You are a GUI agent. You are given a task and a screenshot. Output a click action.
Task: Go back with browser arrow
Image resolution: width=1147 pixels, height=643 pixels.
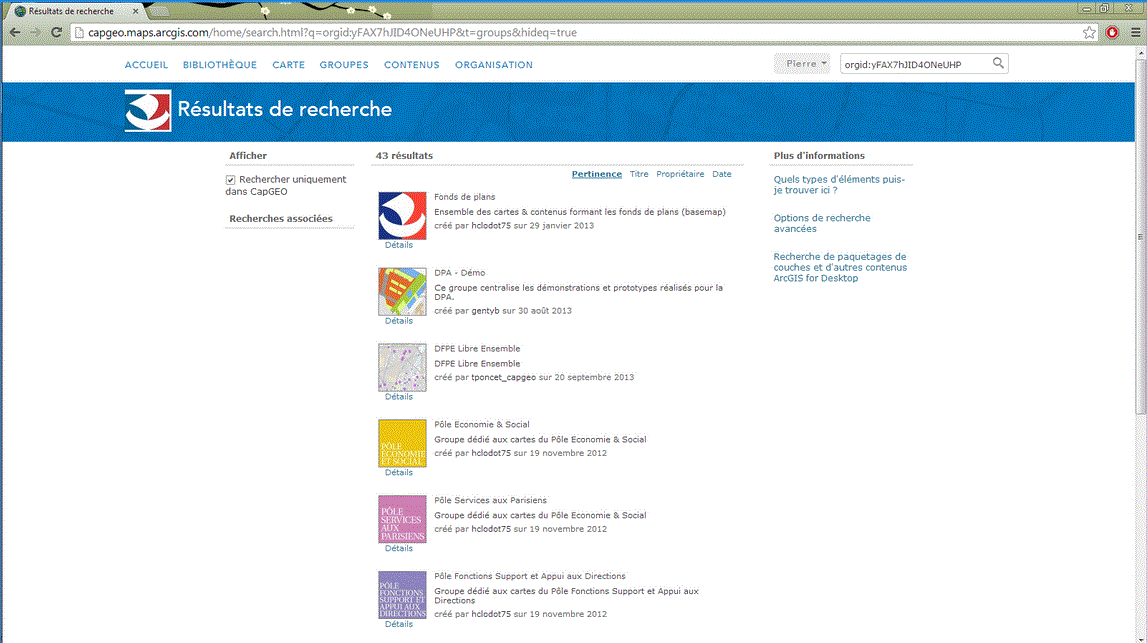[15, 33]
